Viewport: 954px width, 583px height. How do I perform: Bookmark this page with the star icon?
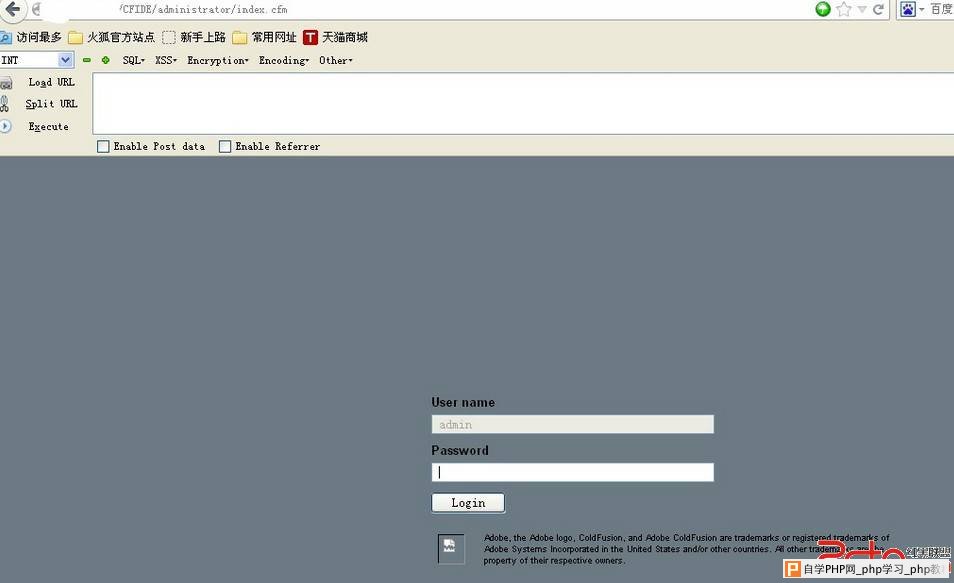click(x=843, y=9)
